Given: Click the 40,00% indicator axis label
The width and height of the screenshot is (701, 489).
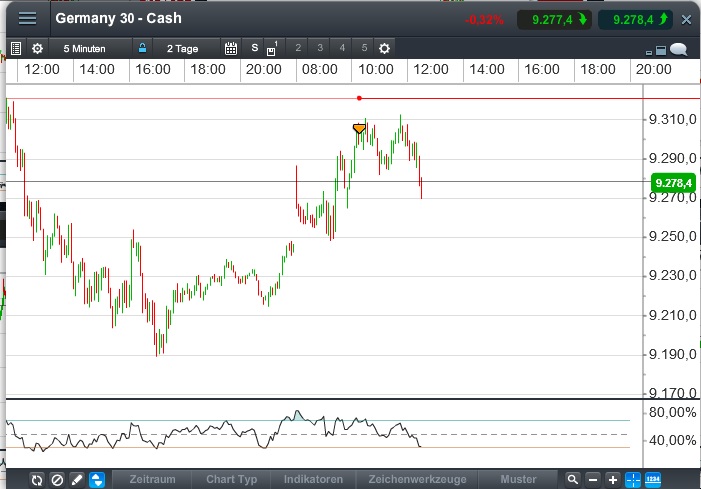Looking at the screenshot, I should (x=672, y=441).
